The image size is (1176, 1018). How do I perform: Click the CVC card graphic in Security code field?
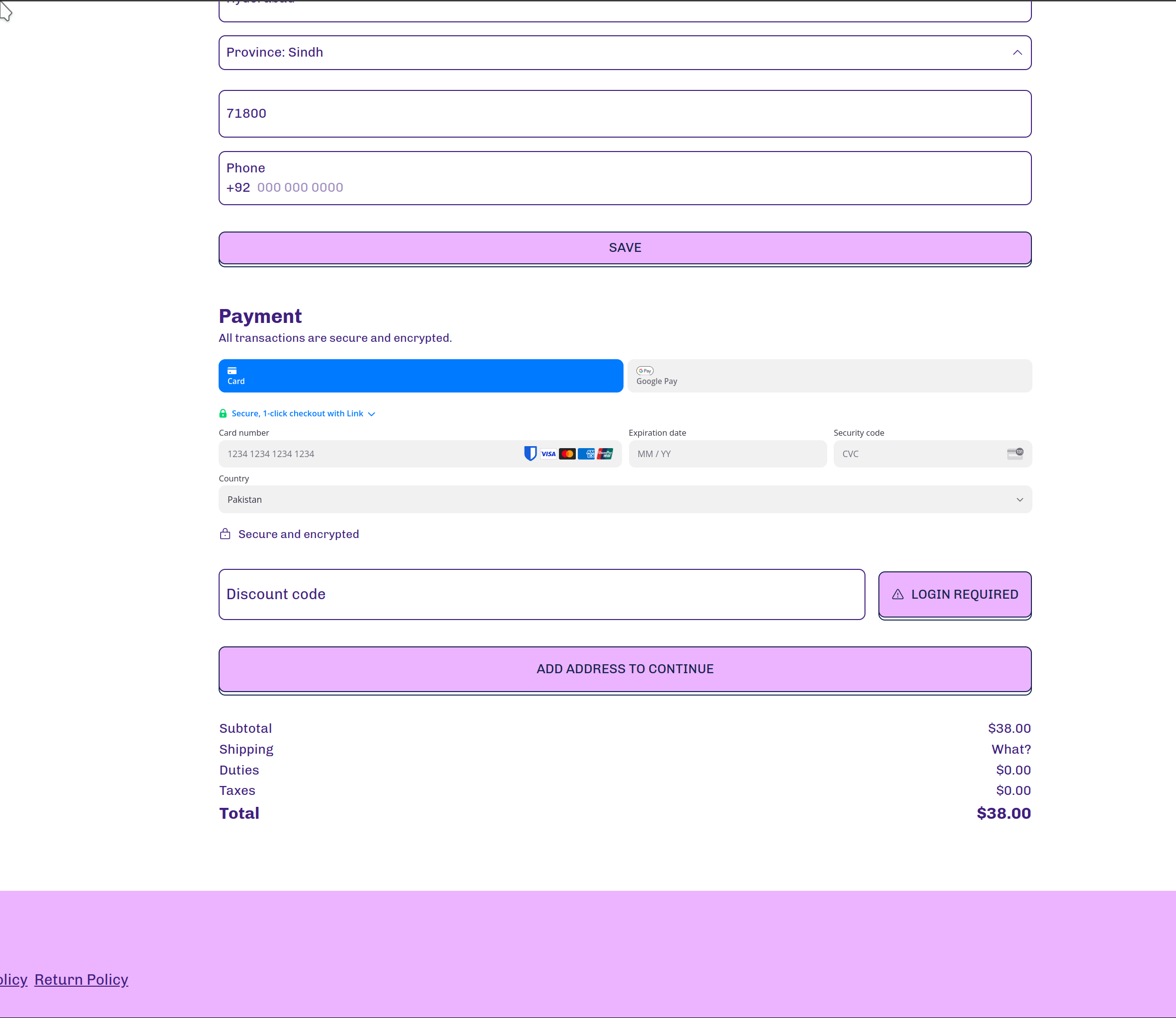(x=1015, y=453)
